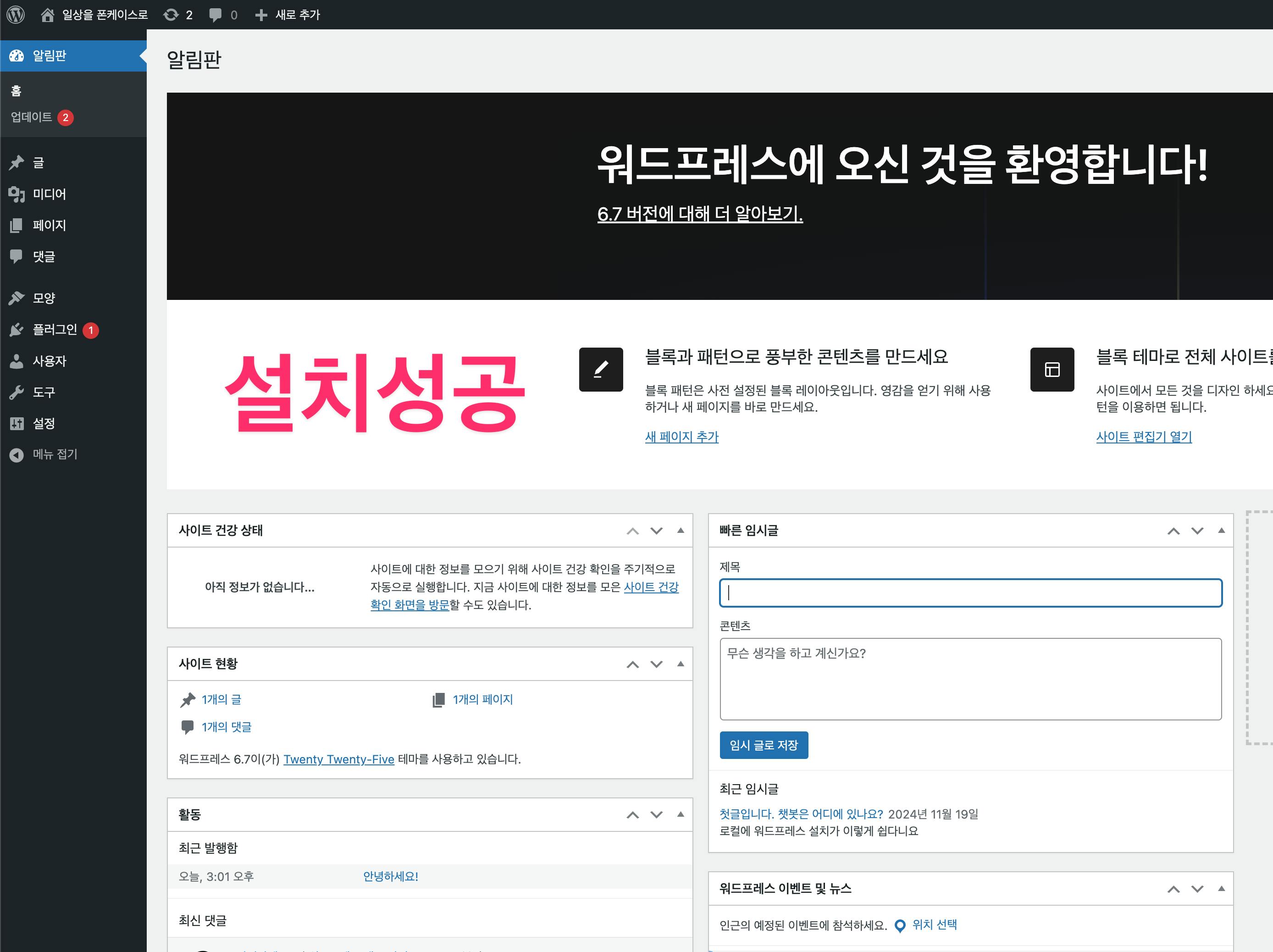Open the updates icon in admin bar
Viewport: 1273px width, 952px height.
pos(171,14)
